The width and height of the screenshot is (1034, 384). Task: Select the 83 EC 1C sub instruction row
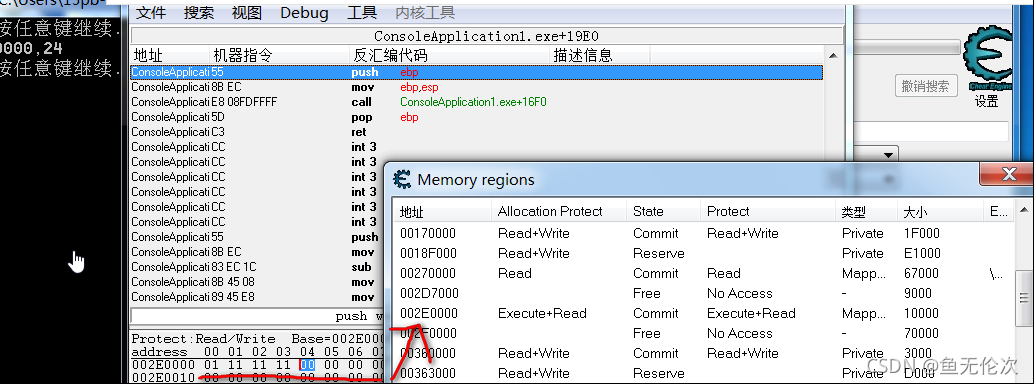[x=257, y=267]
